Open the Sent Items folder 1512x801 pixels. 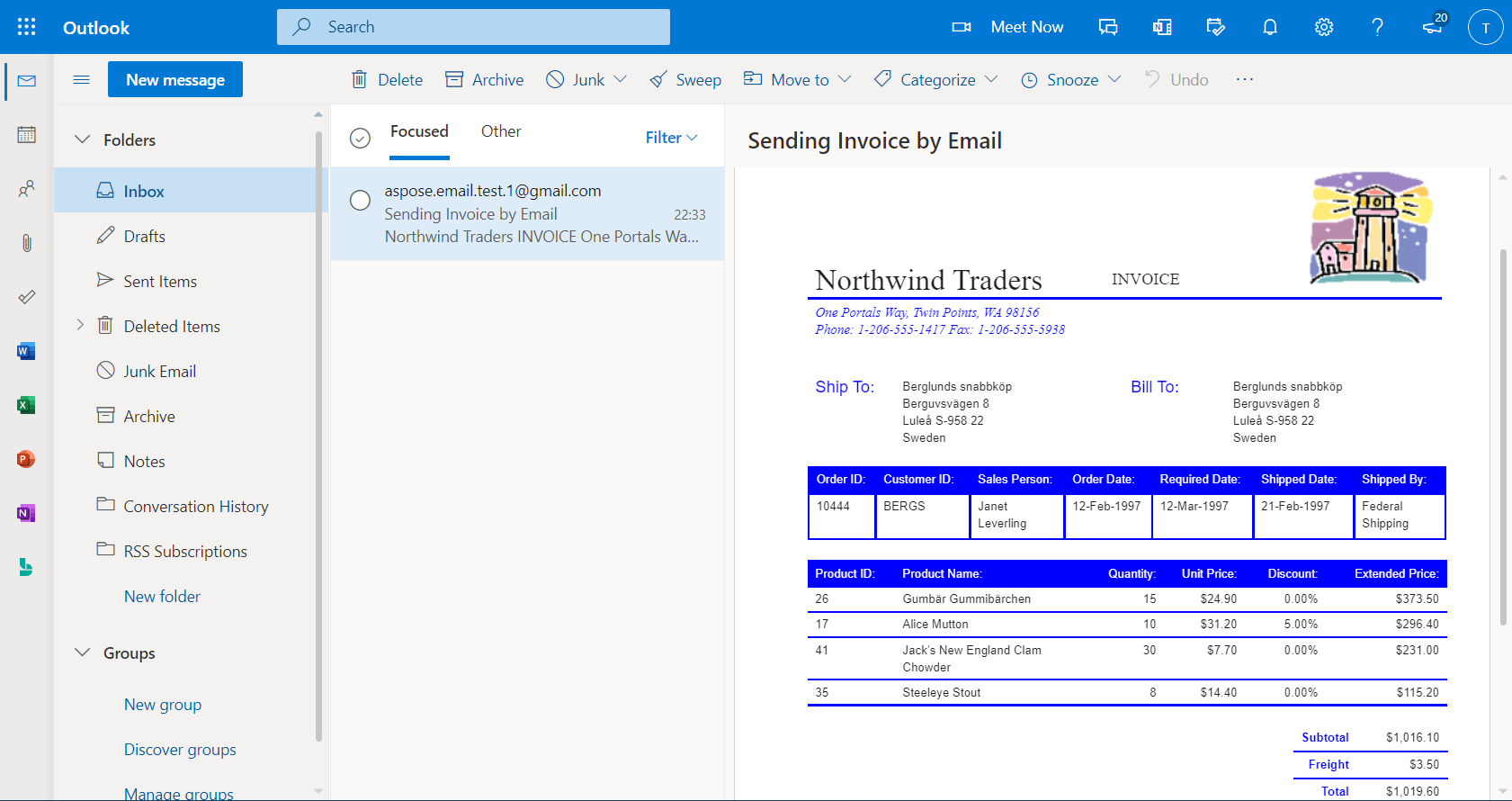point(185,280)
